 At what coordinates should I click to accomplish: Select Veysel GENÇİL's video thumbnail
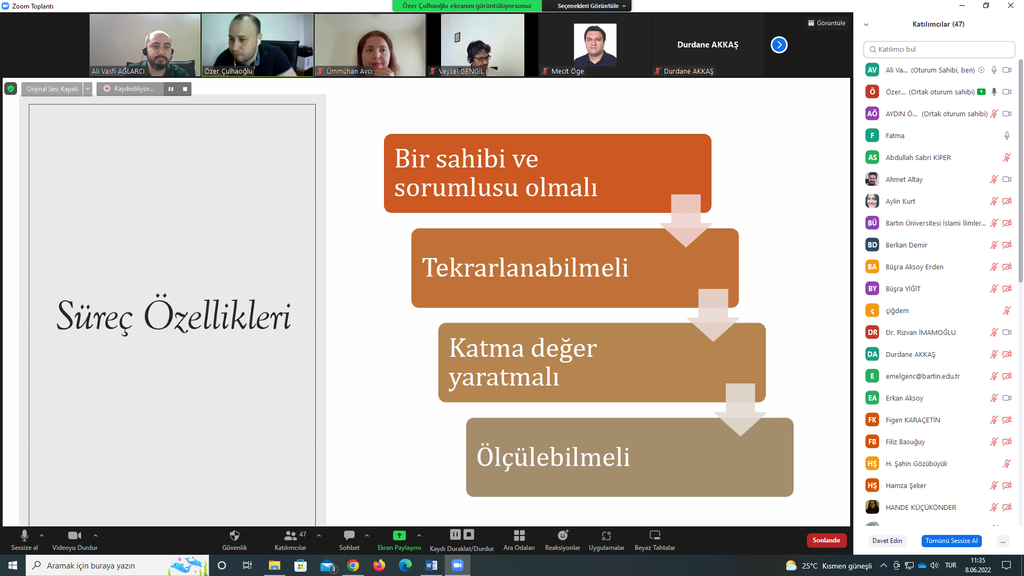pyautogui.click(x=483, y=45)
